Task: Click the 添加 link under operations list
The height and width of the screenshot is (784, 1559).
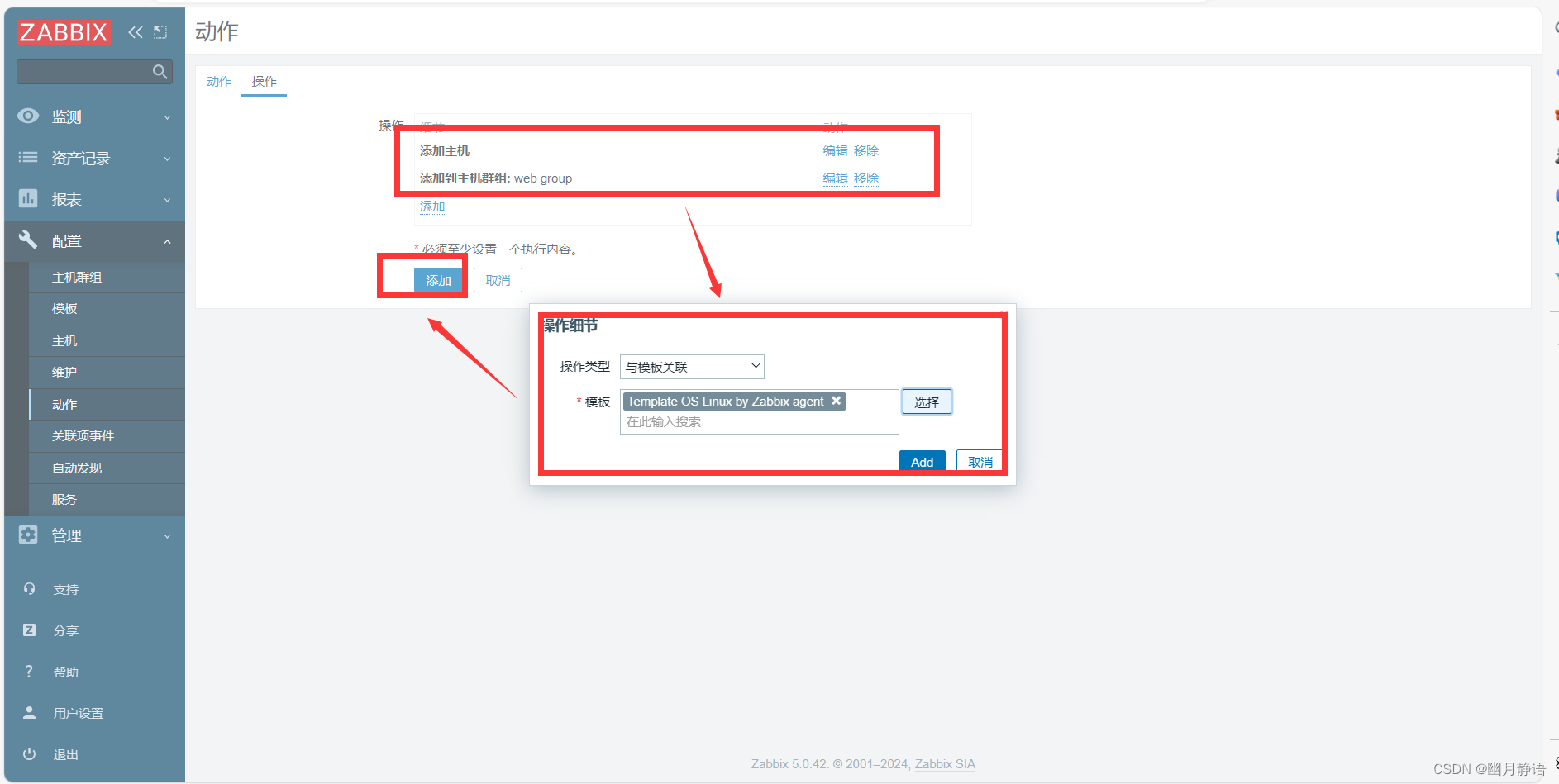Action: pyautogui.click(x=432, y=207)
